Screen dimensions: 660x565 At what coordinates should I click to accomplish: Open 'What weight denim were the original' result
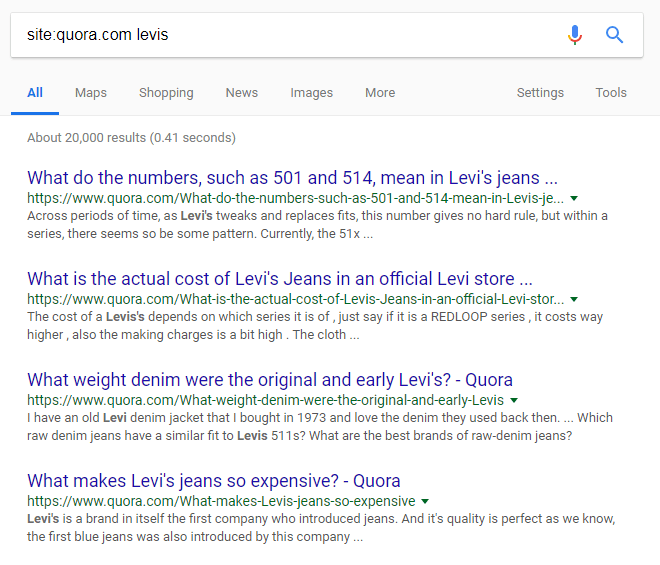(x=270, y=380)
